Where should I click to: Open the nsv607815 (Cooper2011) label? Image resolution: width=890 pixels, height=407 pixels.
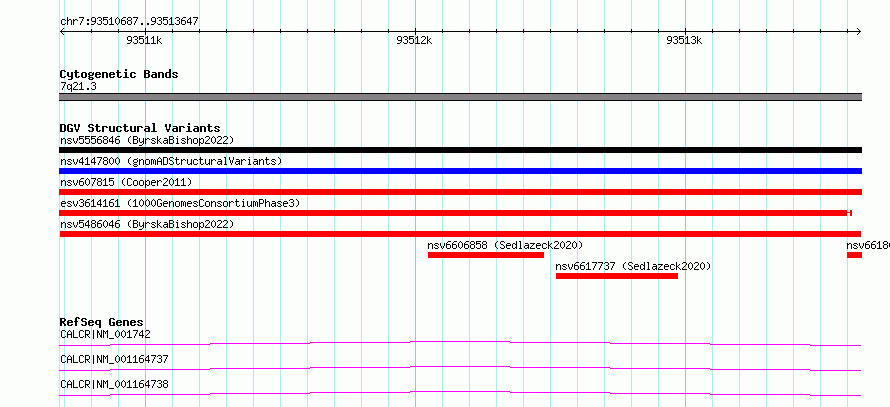pyautogui.click(x=126, y=182)
